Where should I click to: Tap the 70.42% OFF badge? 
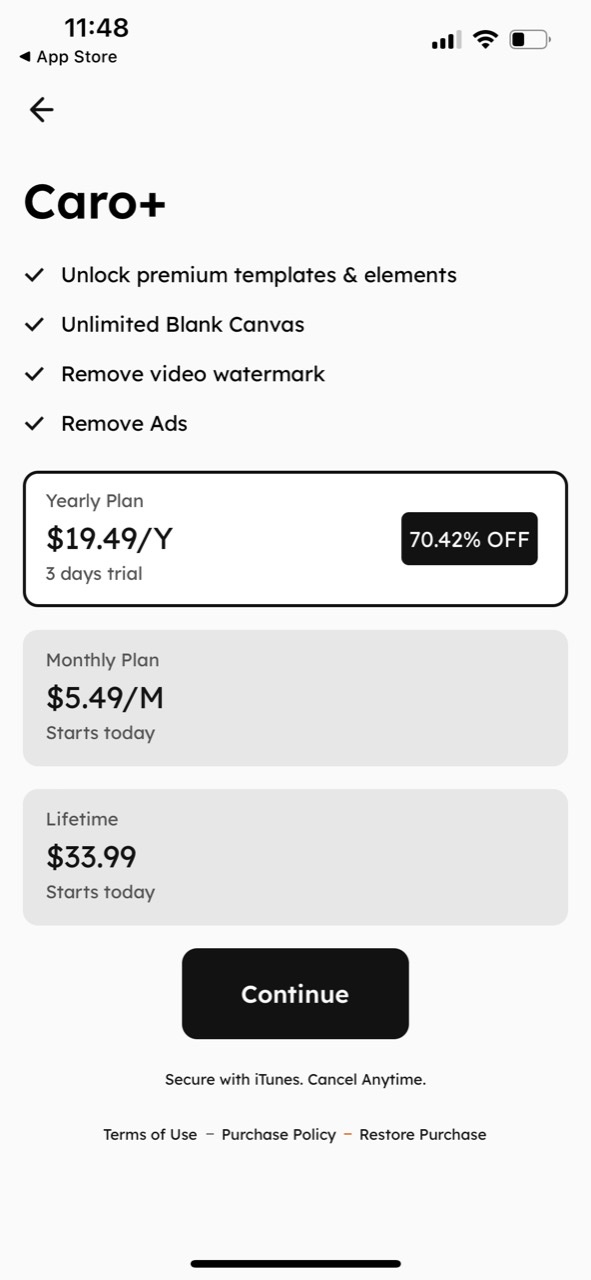pos(469,539)
